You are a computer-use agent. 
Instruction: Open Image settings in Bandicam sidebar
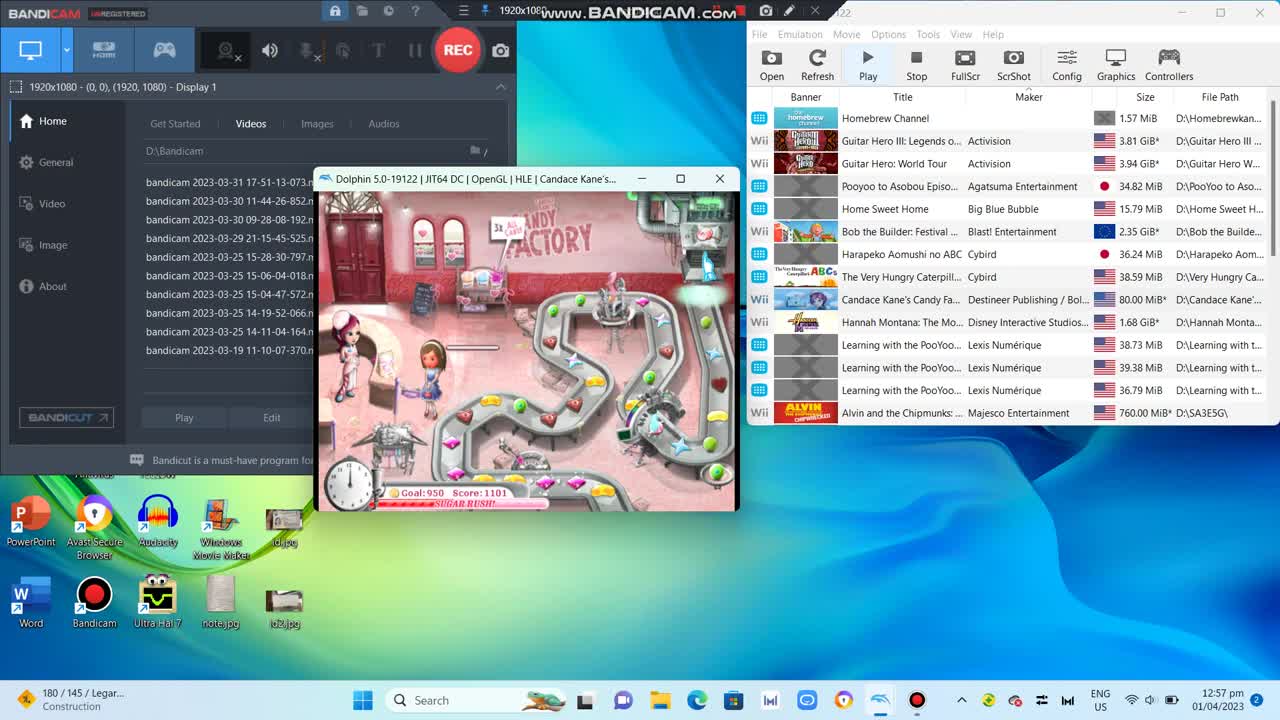pos(44,245)
